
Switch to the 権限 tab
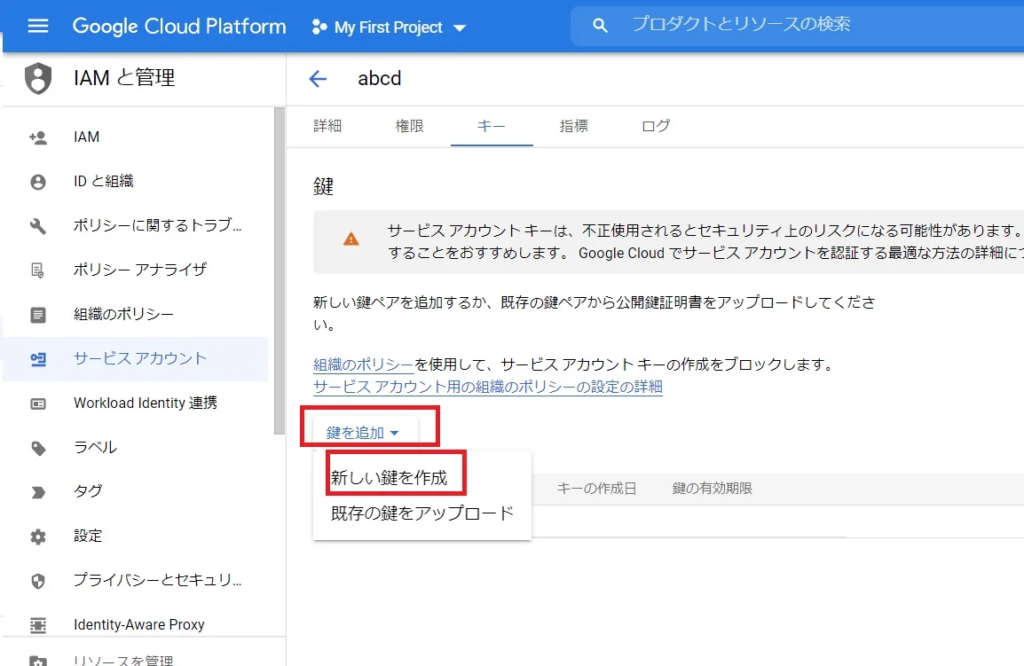point(409,126)
